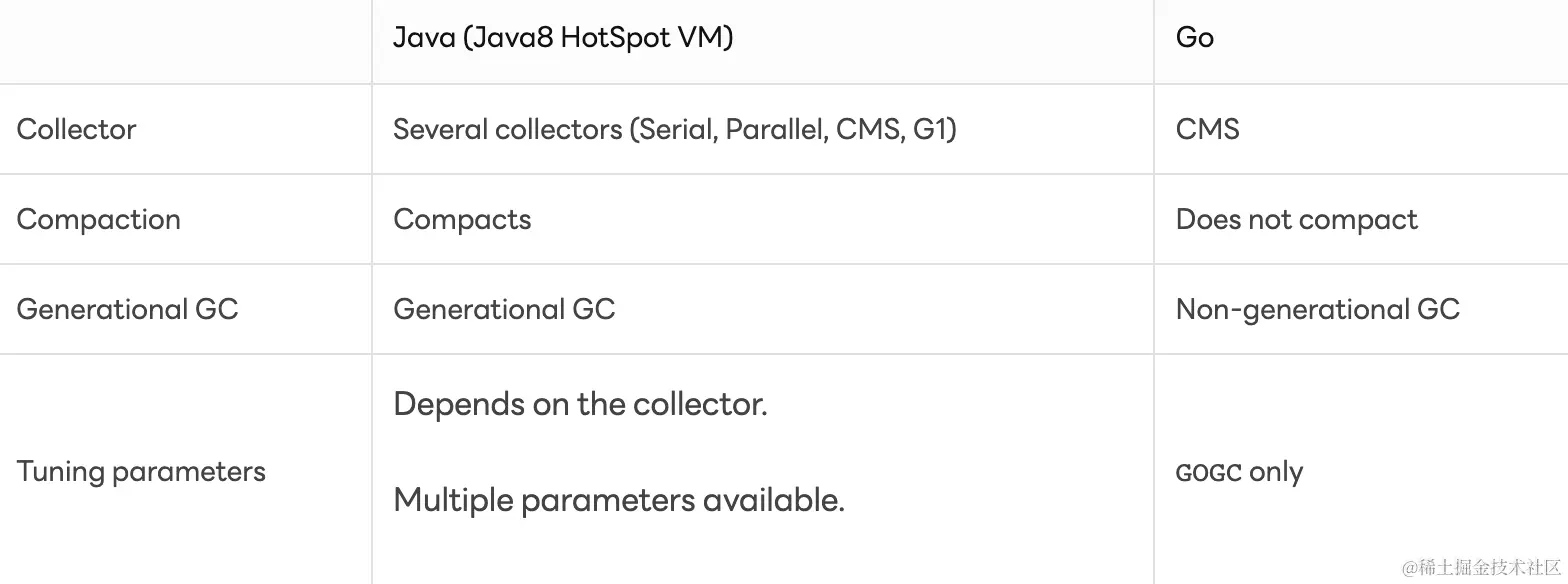
Task: Click the Go column header
Action: pyautogui.click(x=1194, y=38)
